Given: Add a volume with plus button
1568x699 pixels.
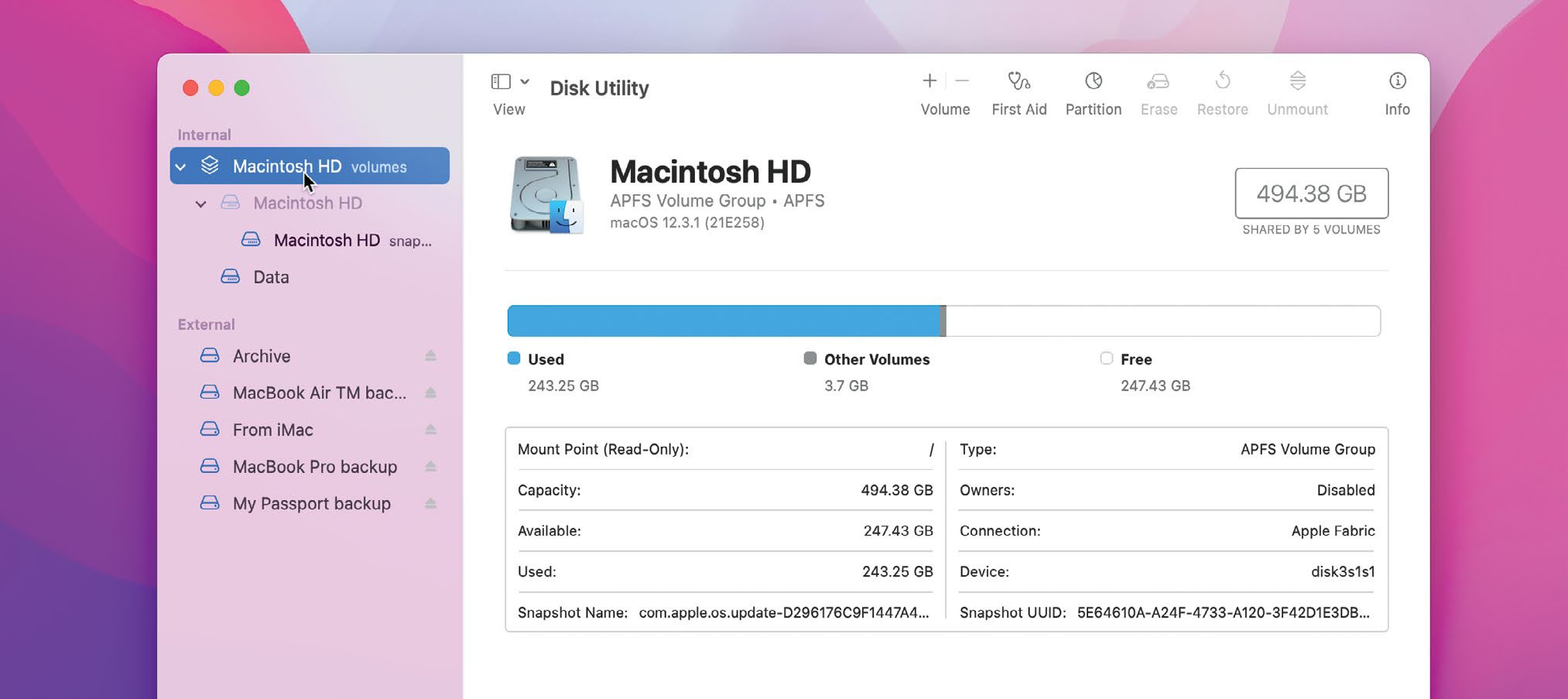Looking at the screenshot, I should 930,81.
